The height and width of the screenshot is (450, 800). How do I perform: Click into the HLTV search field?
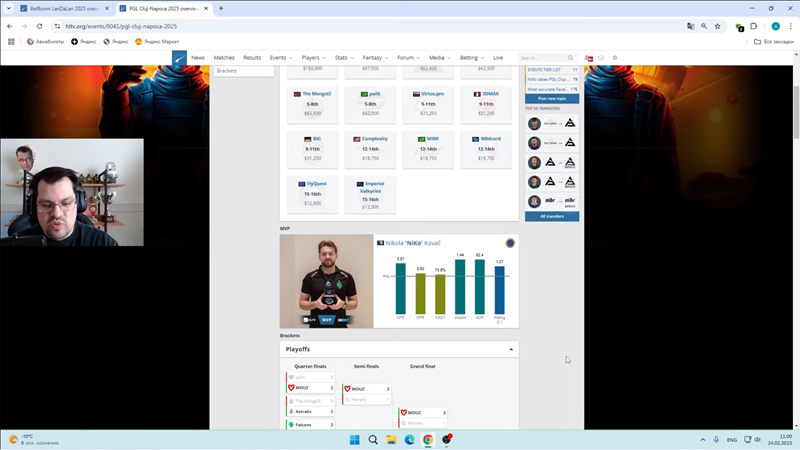point(542,58)
